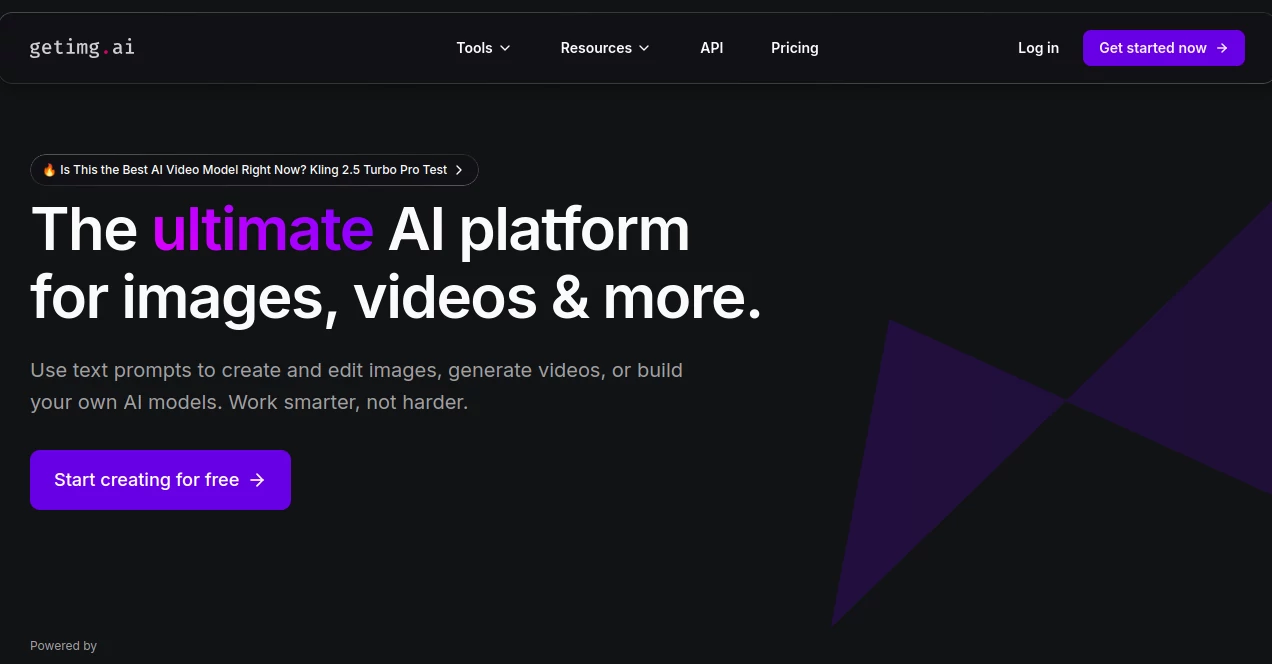Image resolution: width=1272 pixels, height=664 pixels.
Task: Click the arrow inside Get started now button
Action: coord(1223,47)
